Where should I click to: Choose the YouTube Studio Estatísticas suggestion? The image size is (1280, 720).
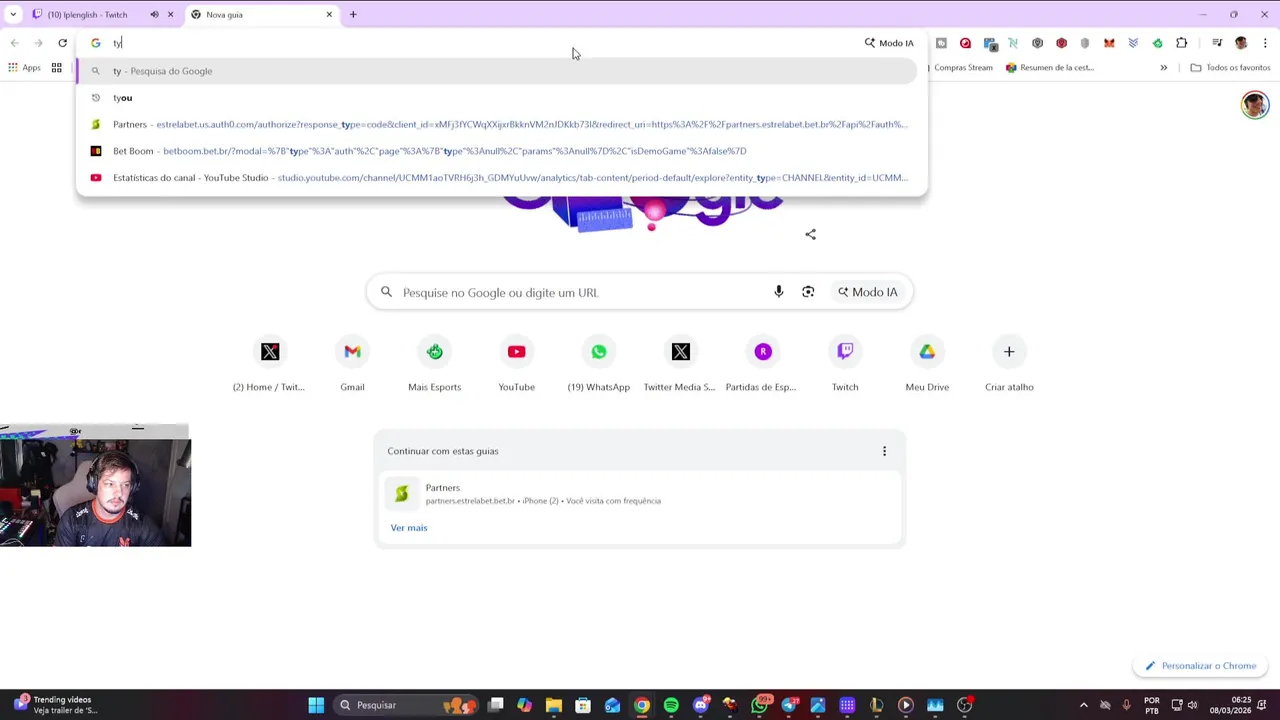point(497,178)
